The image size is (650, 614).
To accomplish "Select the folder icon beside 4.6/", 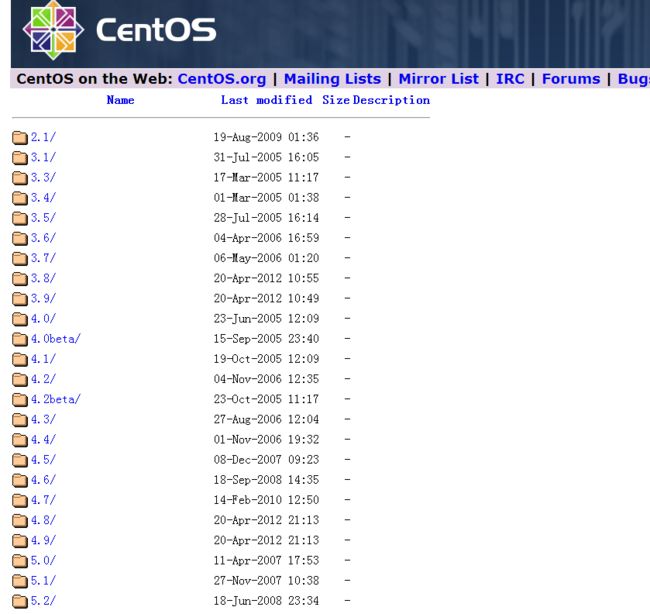I will (x=19, y=480).
